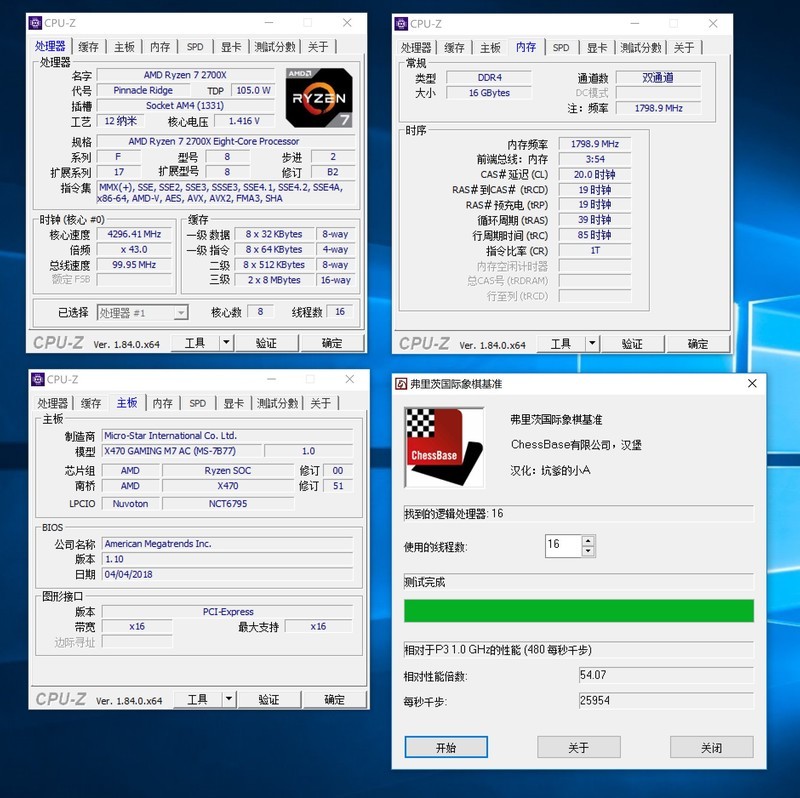Click 验证 button in memory CPU-Z window
This screenshot has height=798, width=800.
(x=632, y=344)
